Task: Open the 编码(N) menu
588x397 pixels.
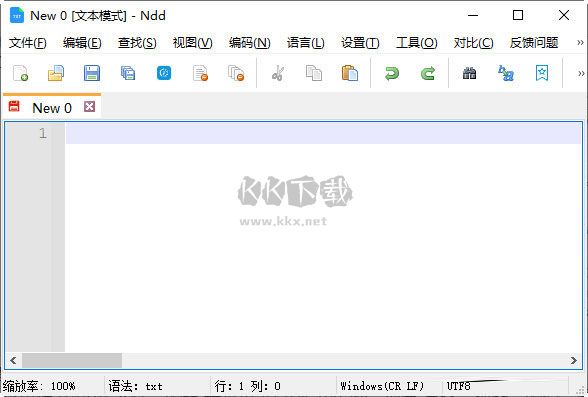Action: 249,43
